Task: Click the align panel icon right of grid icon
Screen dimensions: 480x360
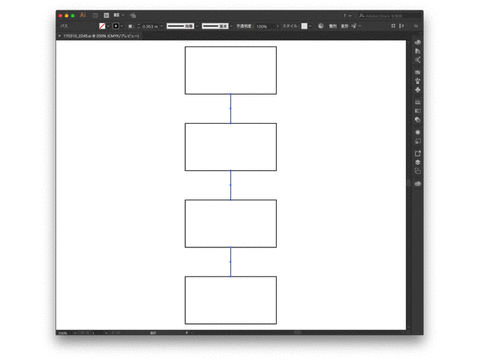Action: (x=402, y=26)
